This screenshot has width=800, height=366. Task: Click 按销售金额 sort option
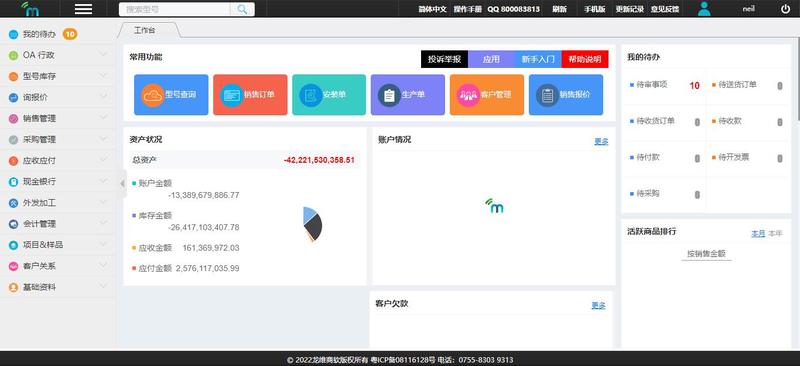pos(706,254)
